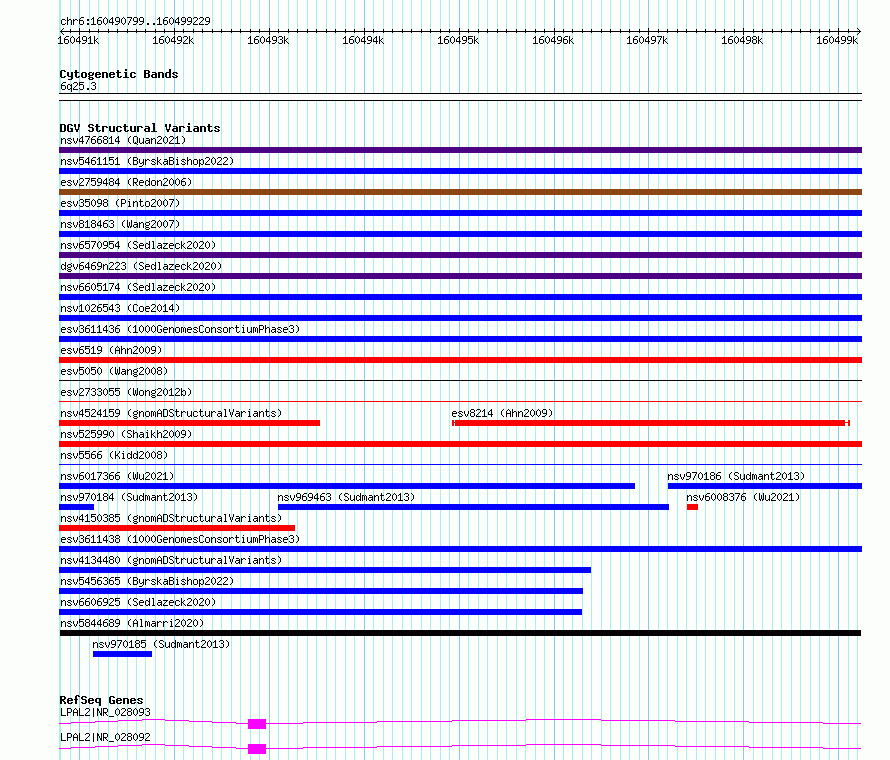
Task: Open the LPAL2|NR_028092 gene label
Action: 105,737
